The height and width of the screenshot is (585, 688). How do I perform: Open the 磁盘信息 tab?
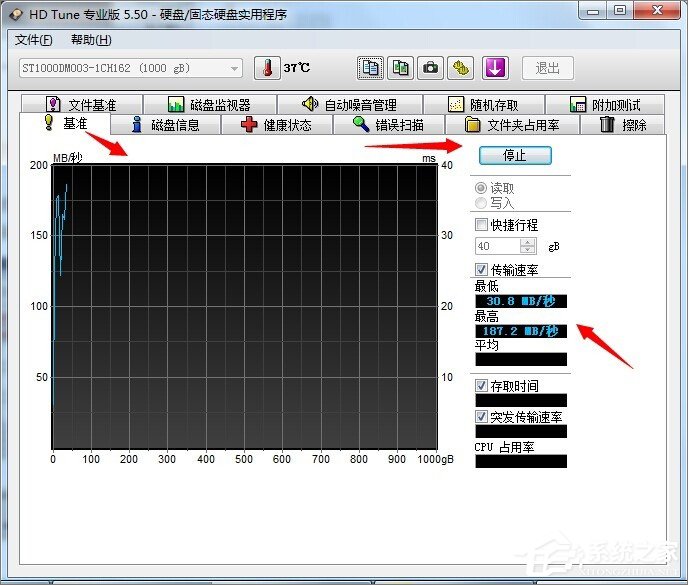coord(165,125)
